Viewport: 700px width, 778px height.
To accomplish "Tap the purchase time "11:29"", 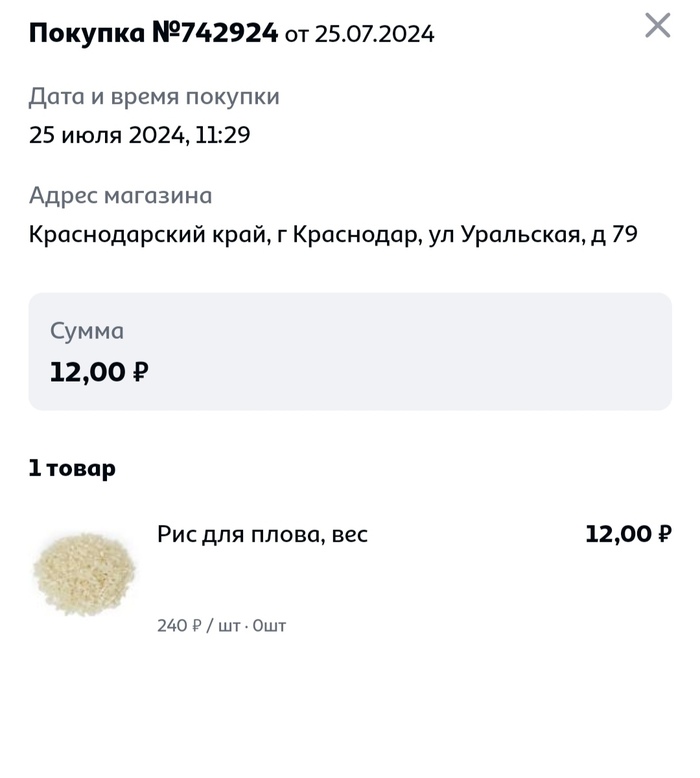I will click(x=222, y=136).
